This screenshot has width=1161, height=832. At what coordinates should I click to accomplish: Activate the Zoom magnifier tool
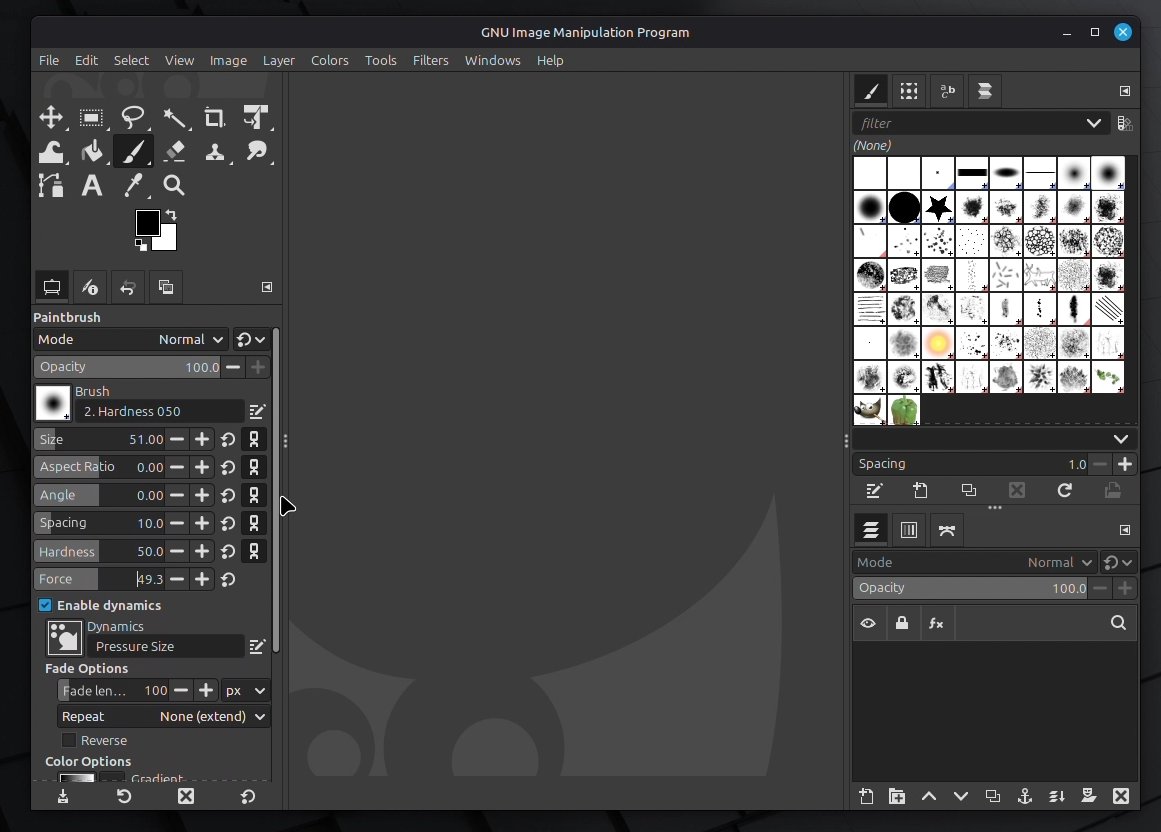[x=174, y=185]
